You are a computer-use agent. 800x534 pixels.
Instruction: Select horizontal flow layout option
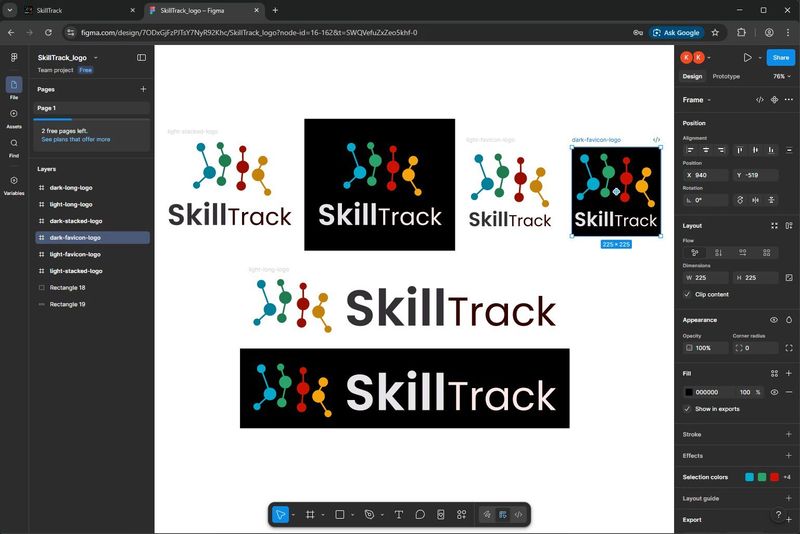point(742,252)
